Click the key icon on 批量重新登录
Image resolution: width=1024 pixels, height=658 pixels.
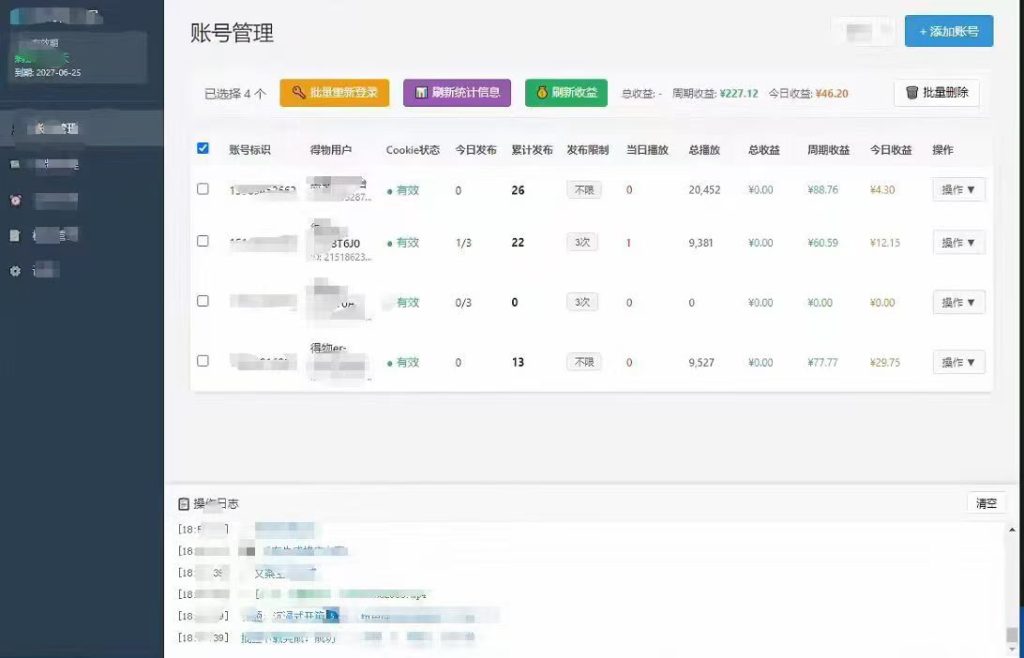[298, 93]
